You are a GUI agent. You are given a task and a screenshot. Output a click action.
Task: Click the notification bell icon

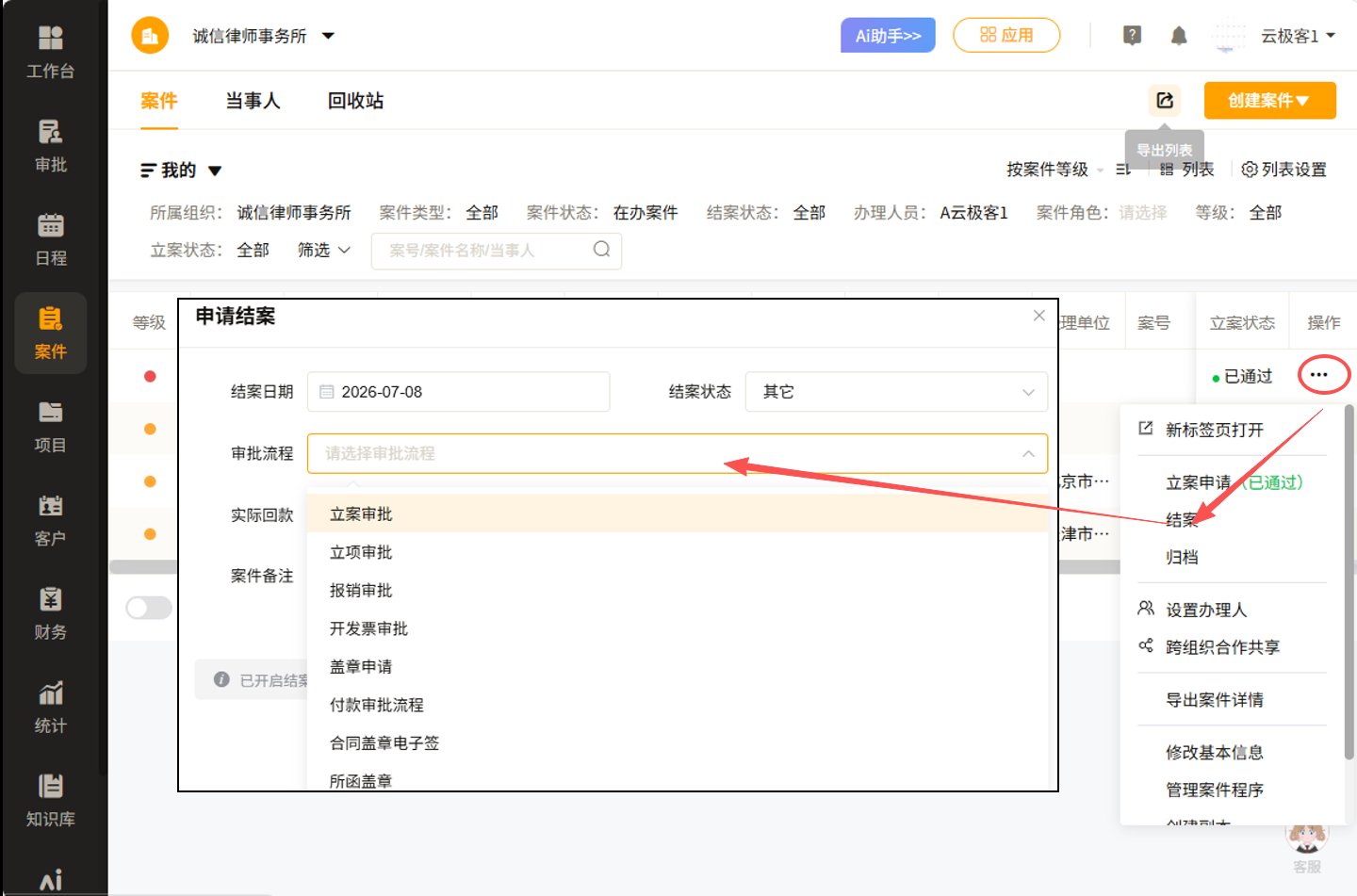(1179, 36)
